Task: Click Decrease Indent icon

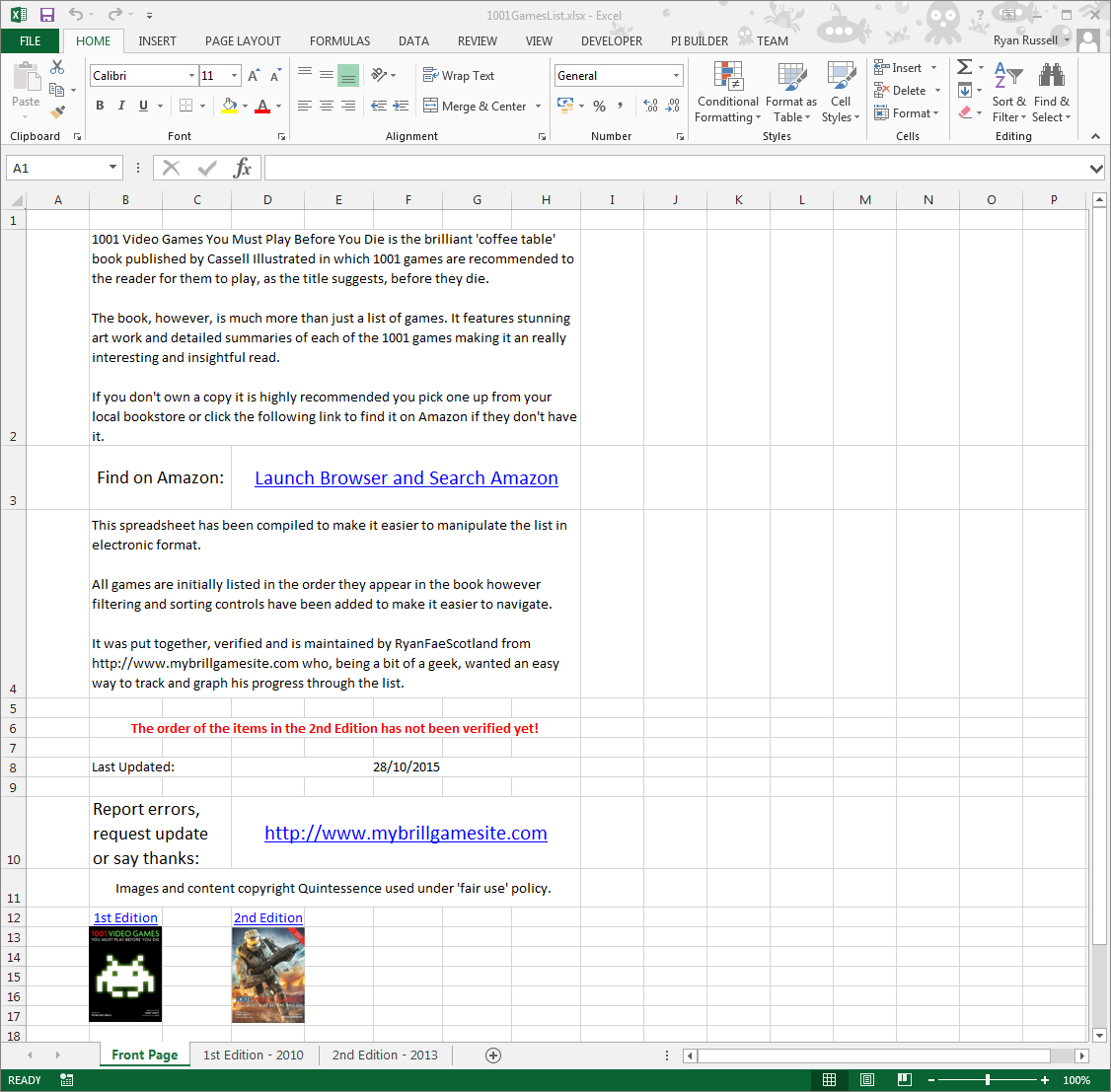Action: tap(379, 106)
